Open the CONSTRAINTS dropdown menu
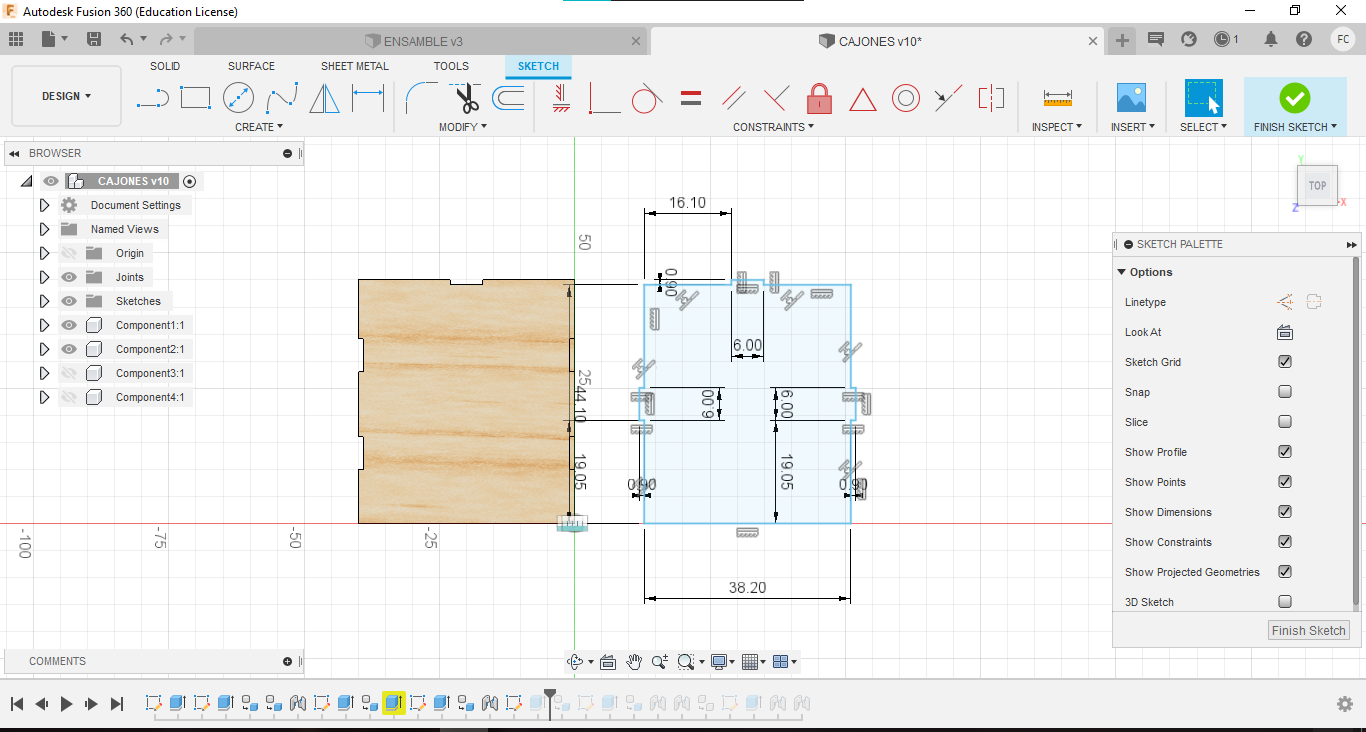The height and width of the screenshot is (732, 1366). coord(773,127)
